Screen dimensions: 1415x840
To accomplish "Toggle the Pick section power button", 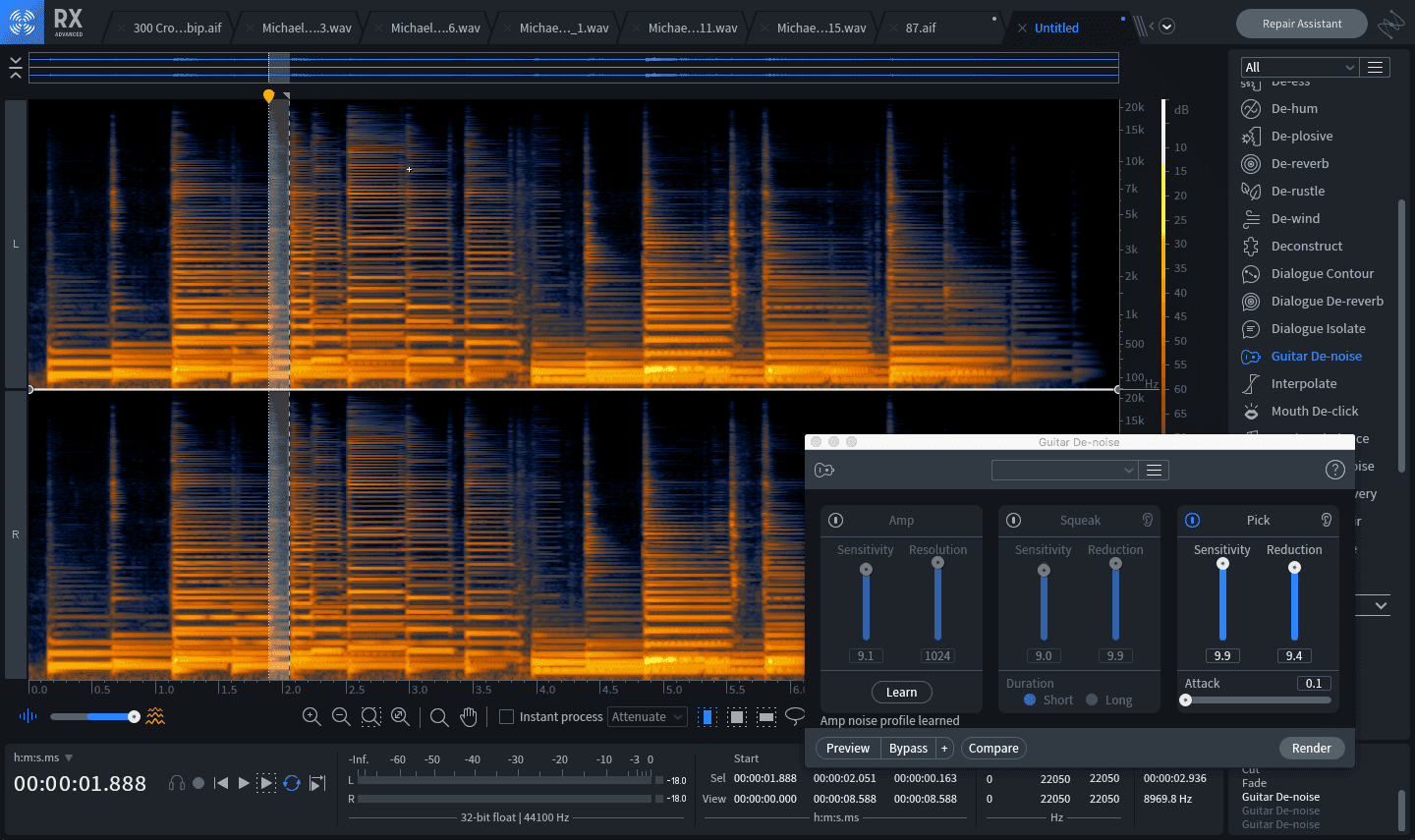I will coord(1192,521).
